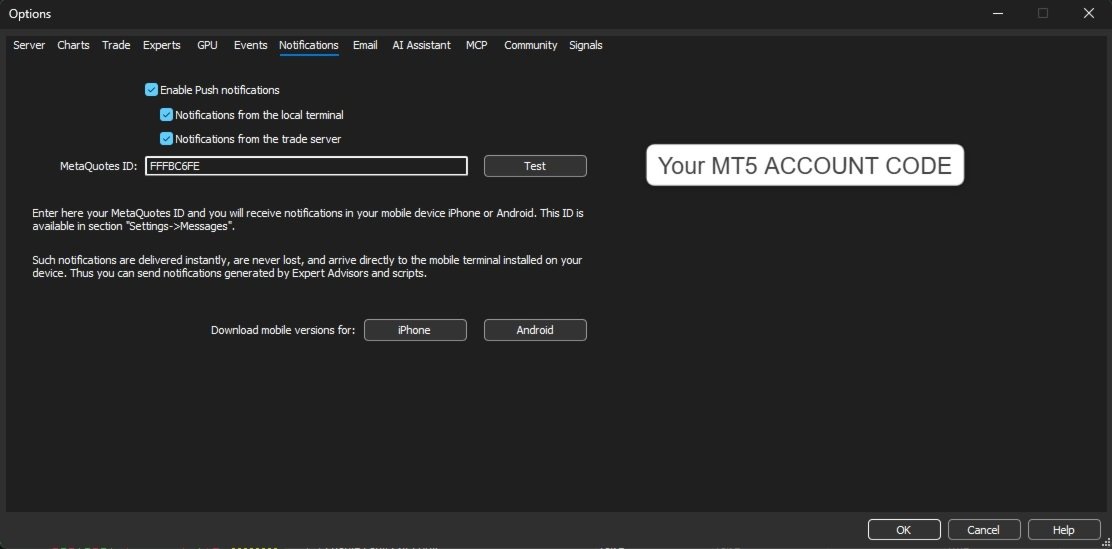Select the GPU tab

(x=207, y=45)
